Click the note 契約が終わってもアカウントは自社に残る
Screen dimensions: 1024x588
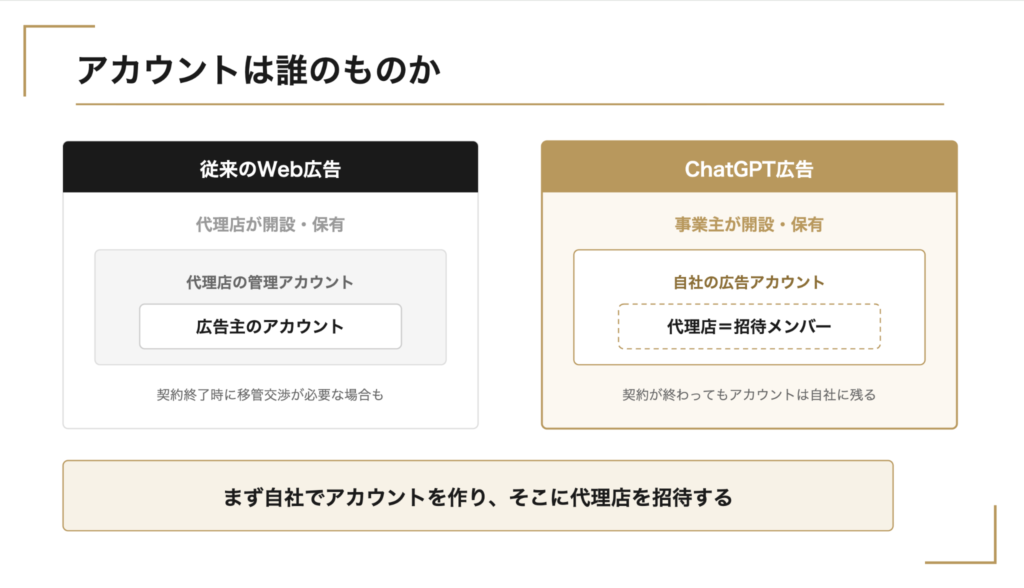click(749, 395)
